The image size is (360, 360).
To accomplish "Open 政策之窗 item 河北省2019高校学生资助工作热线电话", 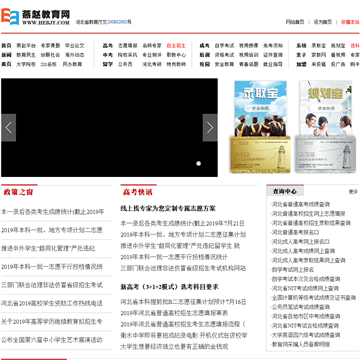I will (52, 304).
